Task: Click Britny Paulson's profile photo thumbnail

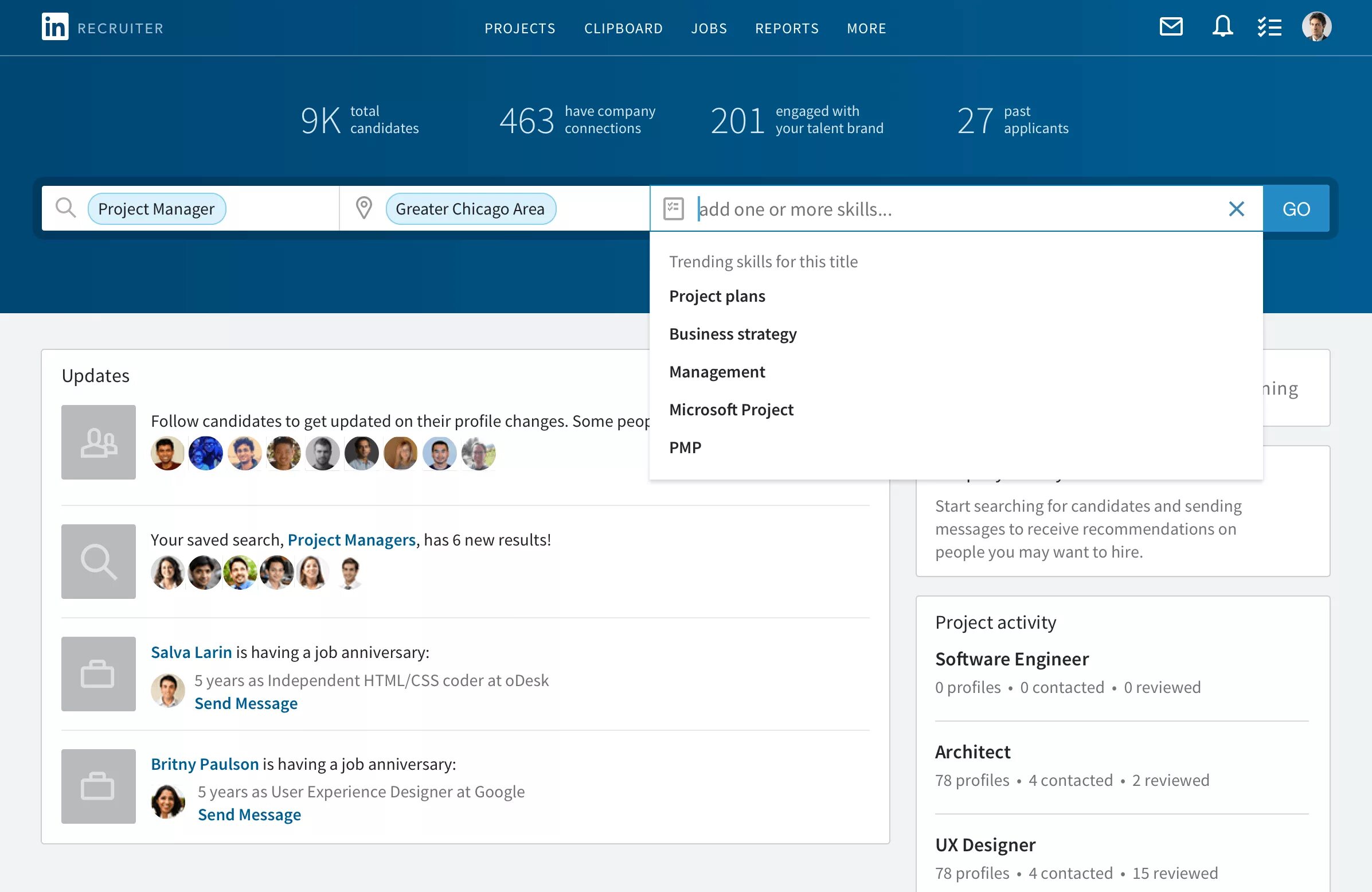Action: click(x=168, y=801)
